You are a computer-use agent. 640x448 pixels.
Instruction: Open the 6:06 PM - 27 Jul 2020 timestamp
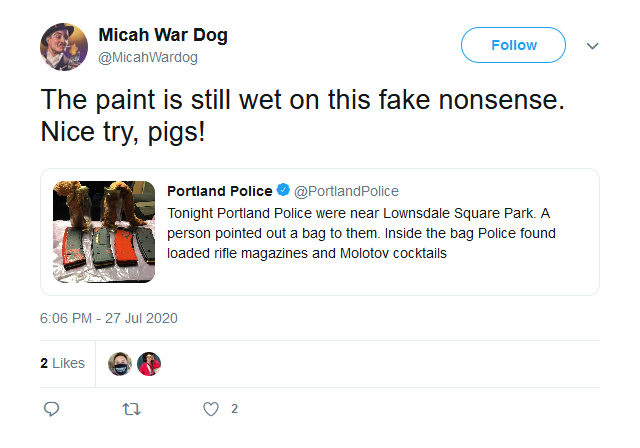coord(109,318)
